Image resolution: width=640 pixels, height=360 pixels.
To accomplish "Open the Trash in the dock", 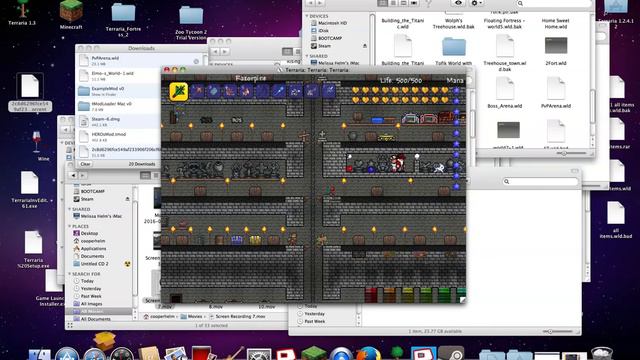I will coord(602,353).
